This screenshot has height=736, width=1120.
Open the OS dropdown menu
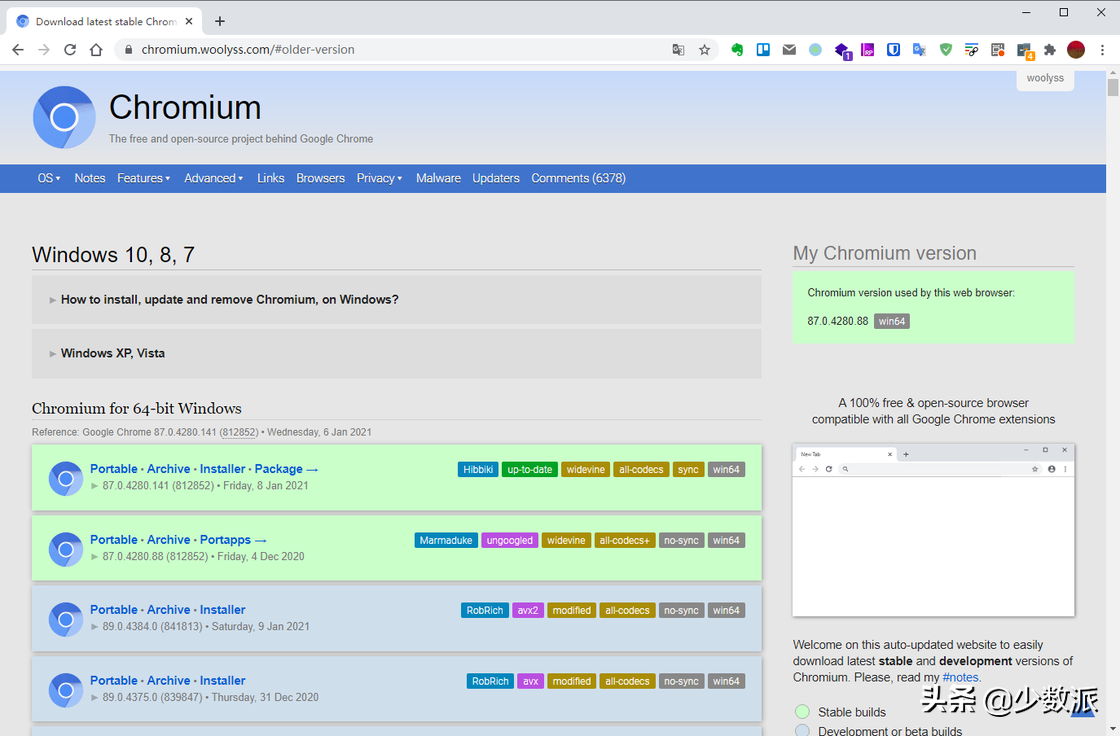point(49,178)
